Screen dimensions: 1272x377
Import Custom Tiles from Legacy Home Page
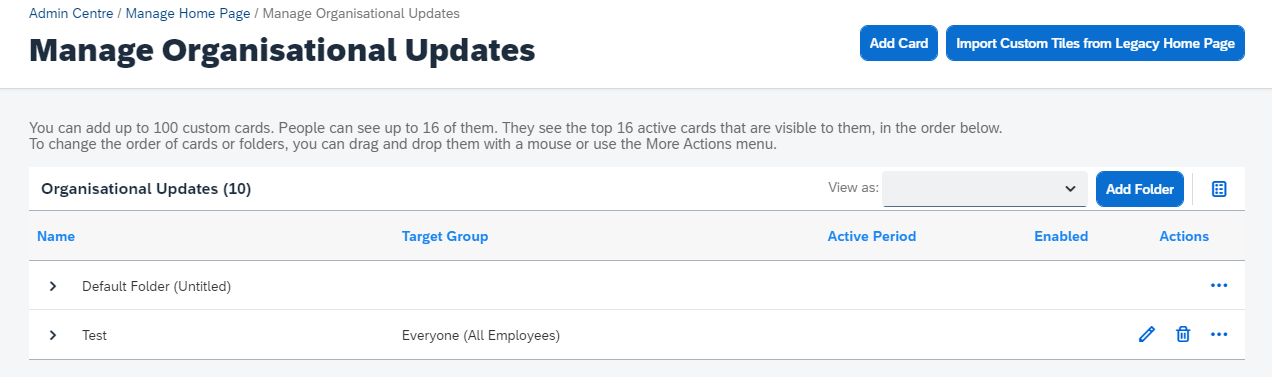click(1095, 44)
